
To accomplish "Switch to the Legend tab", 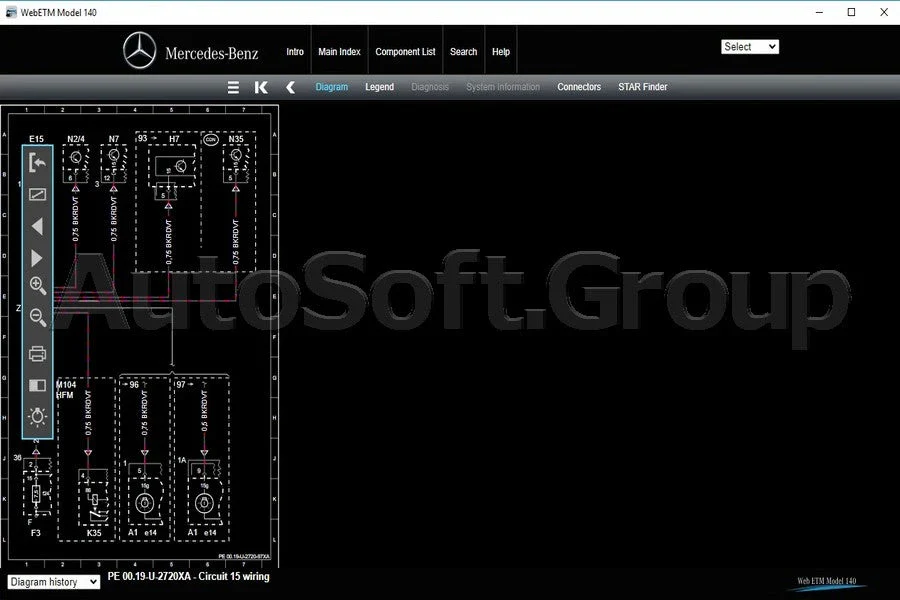I will pos(379,87).
